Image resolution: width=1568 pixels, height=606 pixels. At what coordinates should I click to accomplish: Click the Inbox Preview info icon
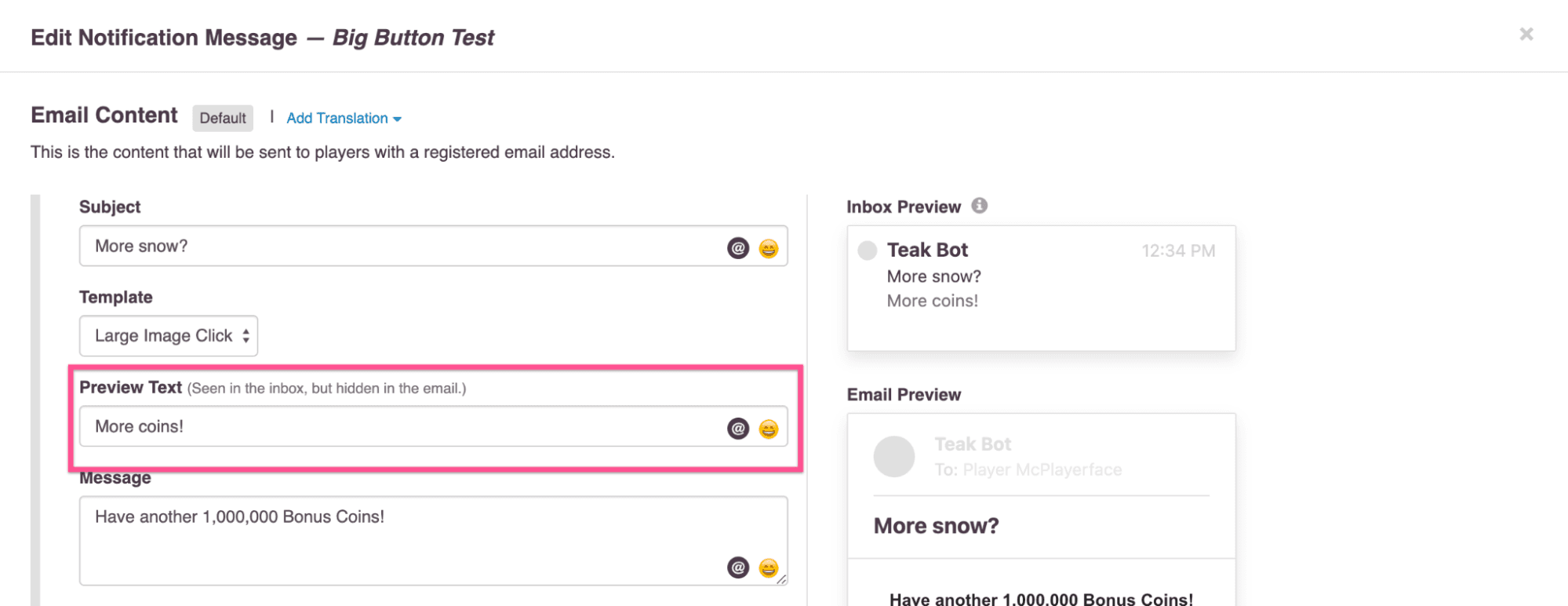click(x=979, y=206)
